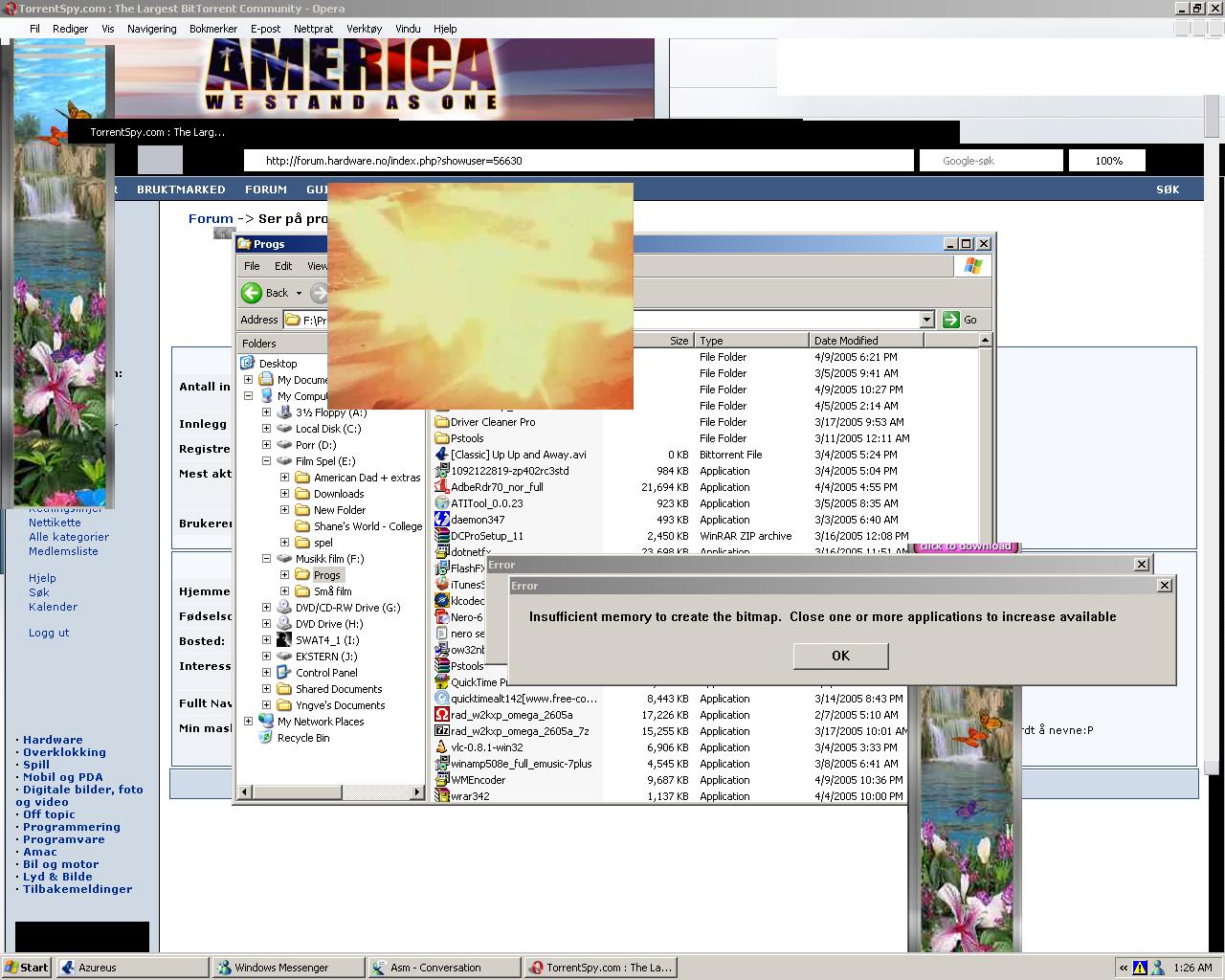1225x980 pixels.
Task: Click the Google-søk search field
Action: (x=991, y=161)
